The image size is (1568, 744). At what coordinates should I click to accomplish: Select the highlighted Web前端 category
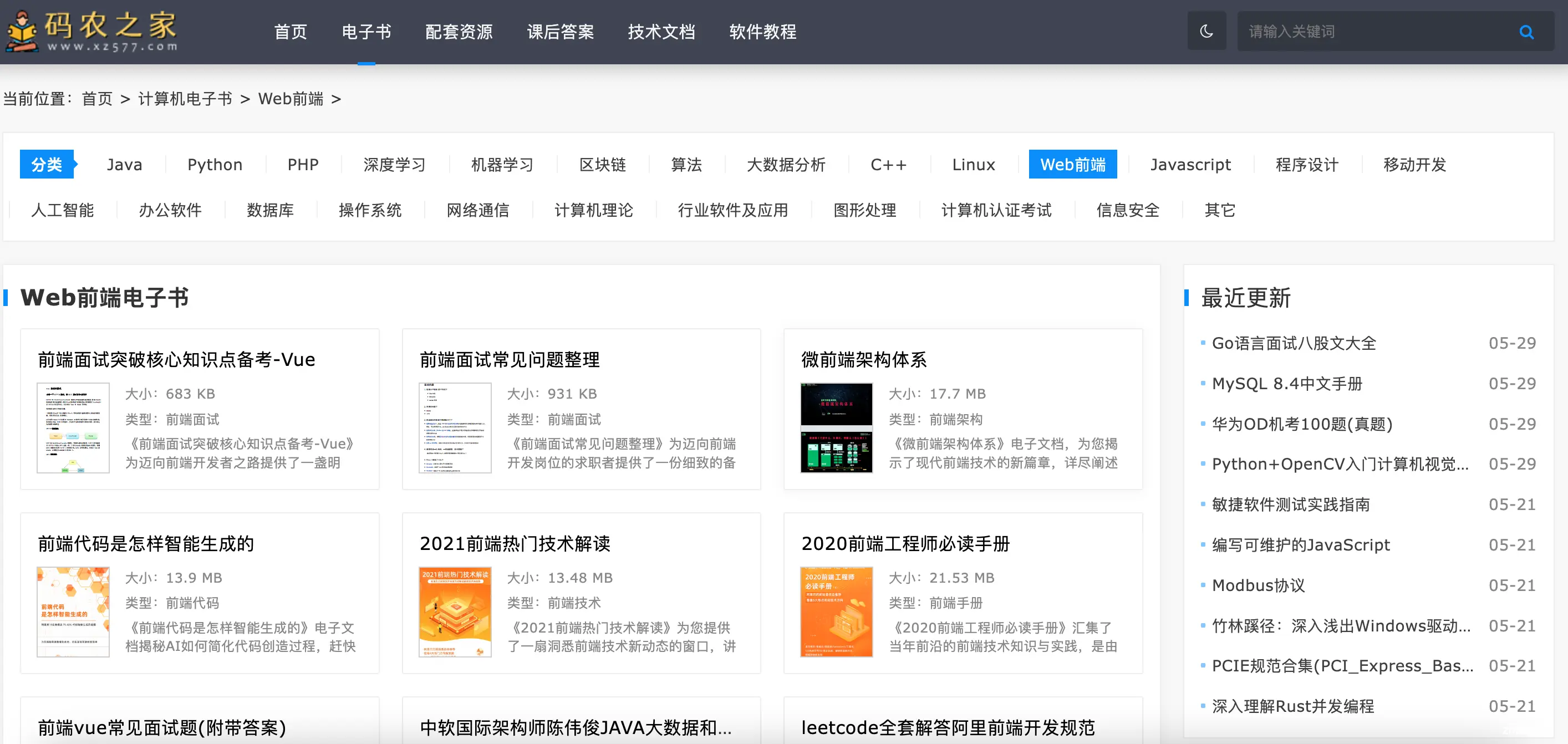click(1072, 165)
